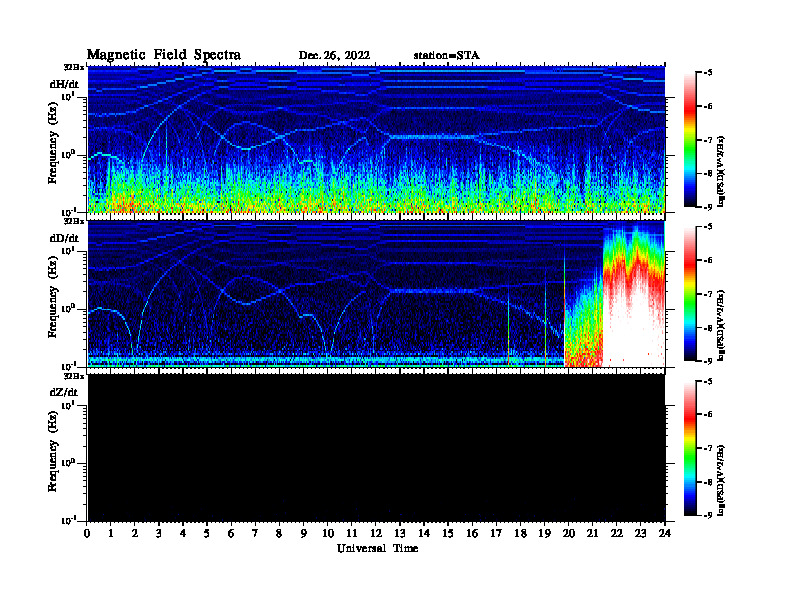The height and width of the screenshot is (612, 792).
Task: Click hour 16 on the Universal Time axis
Action: (472, 533)
